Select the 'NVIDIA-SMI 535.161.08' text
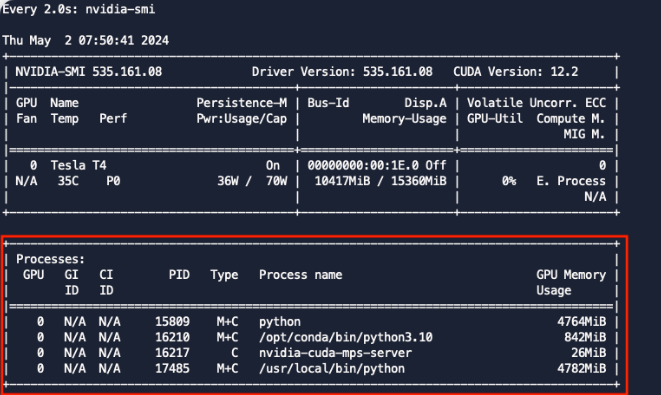Screen dimensions: 661x395 pos(89,72)
